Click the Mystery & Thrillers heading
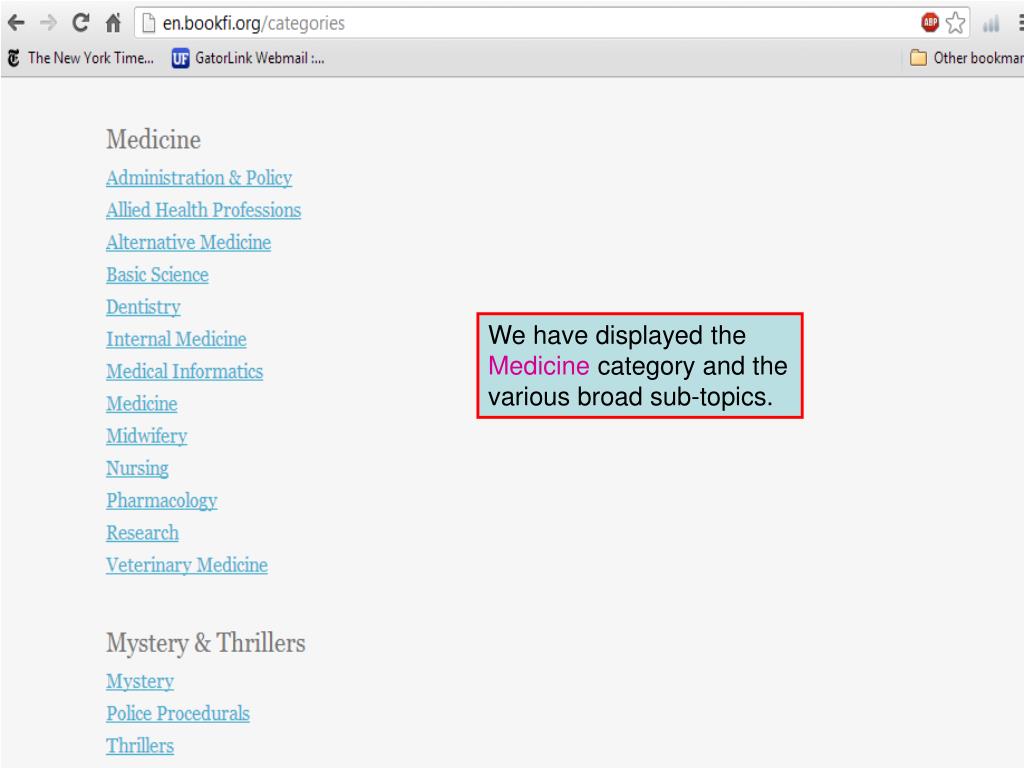 [x=206, y=643]
